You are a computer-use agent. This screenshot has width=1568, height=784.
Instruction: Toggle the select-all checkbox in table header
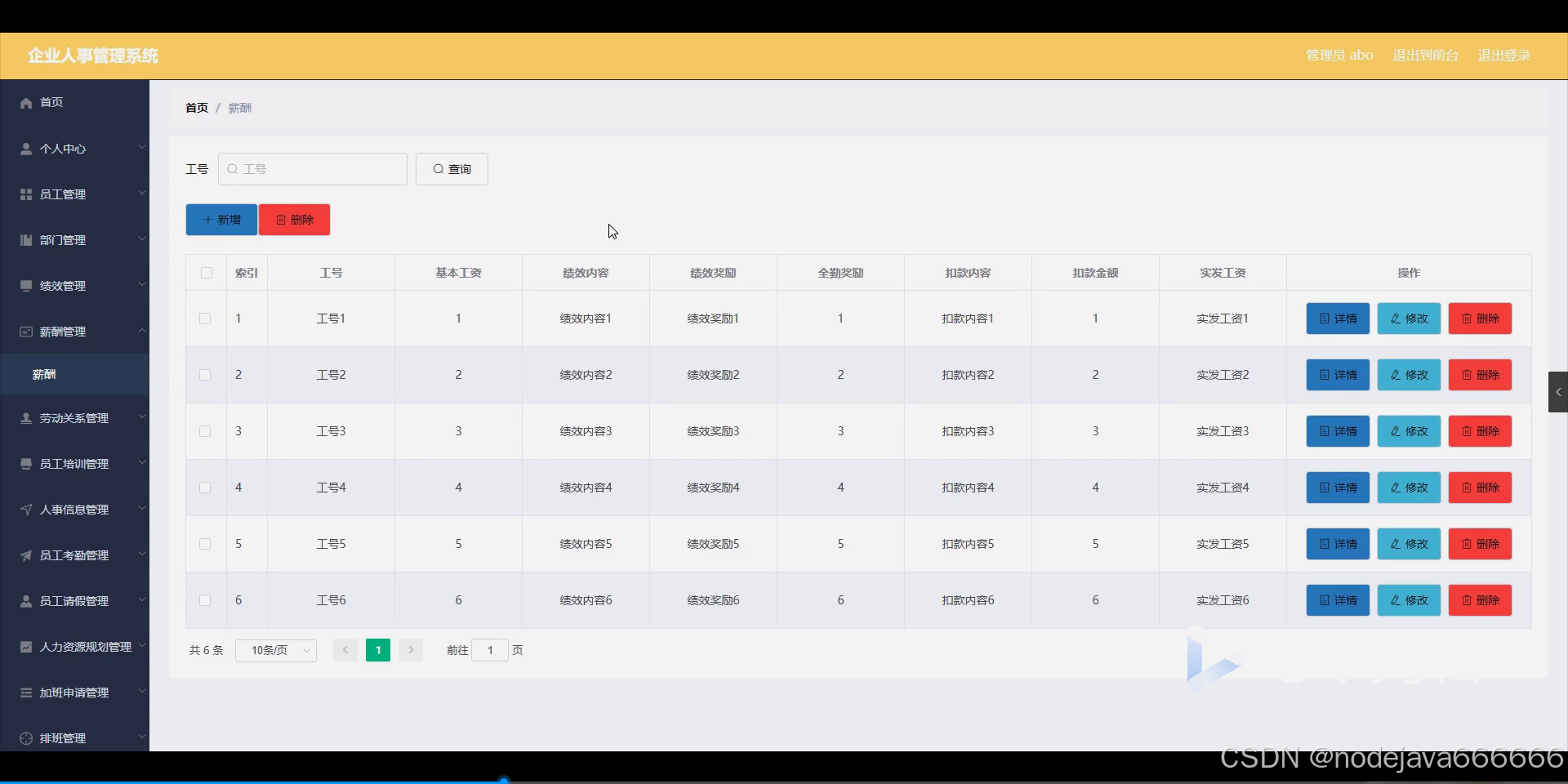point(206,273)
